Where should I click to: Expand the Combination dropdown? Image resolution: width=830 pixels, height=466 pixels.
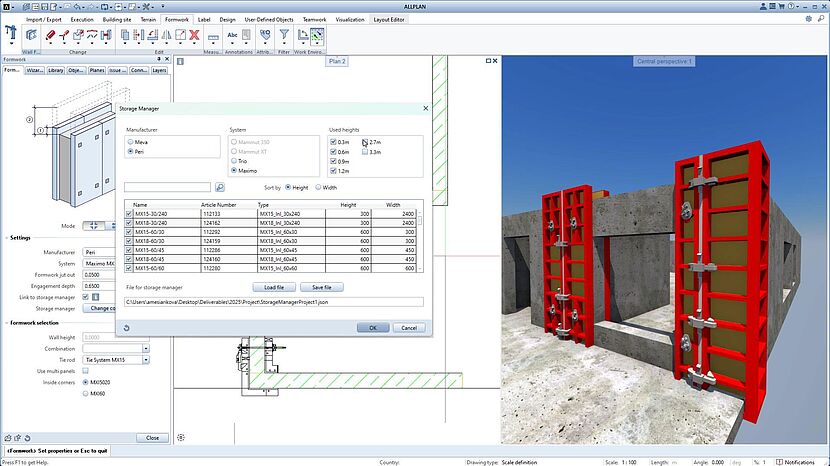coord(146,349)
